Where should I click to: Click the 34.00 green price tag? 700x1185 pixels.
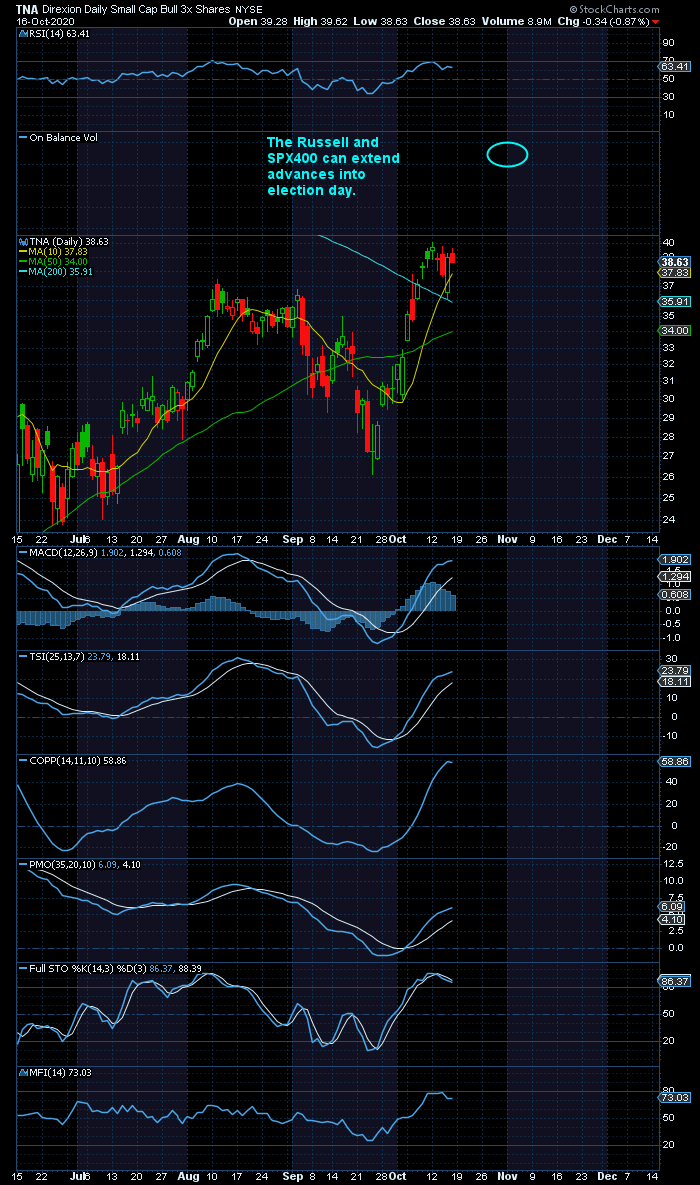pos(676,330)
